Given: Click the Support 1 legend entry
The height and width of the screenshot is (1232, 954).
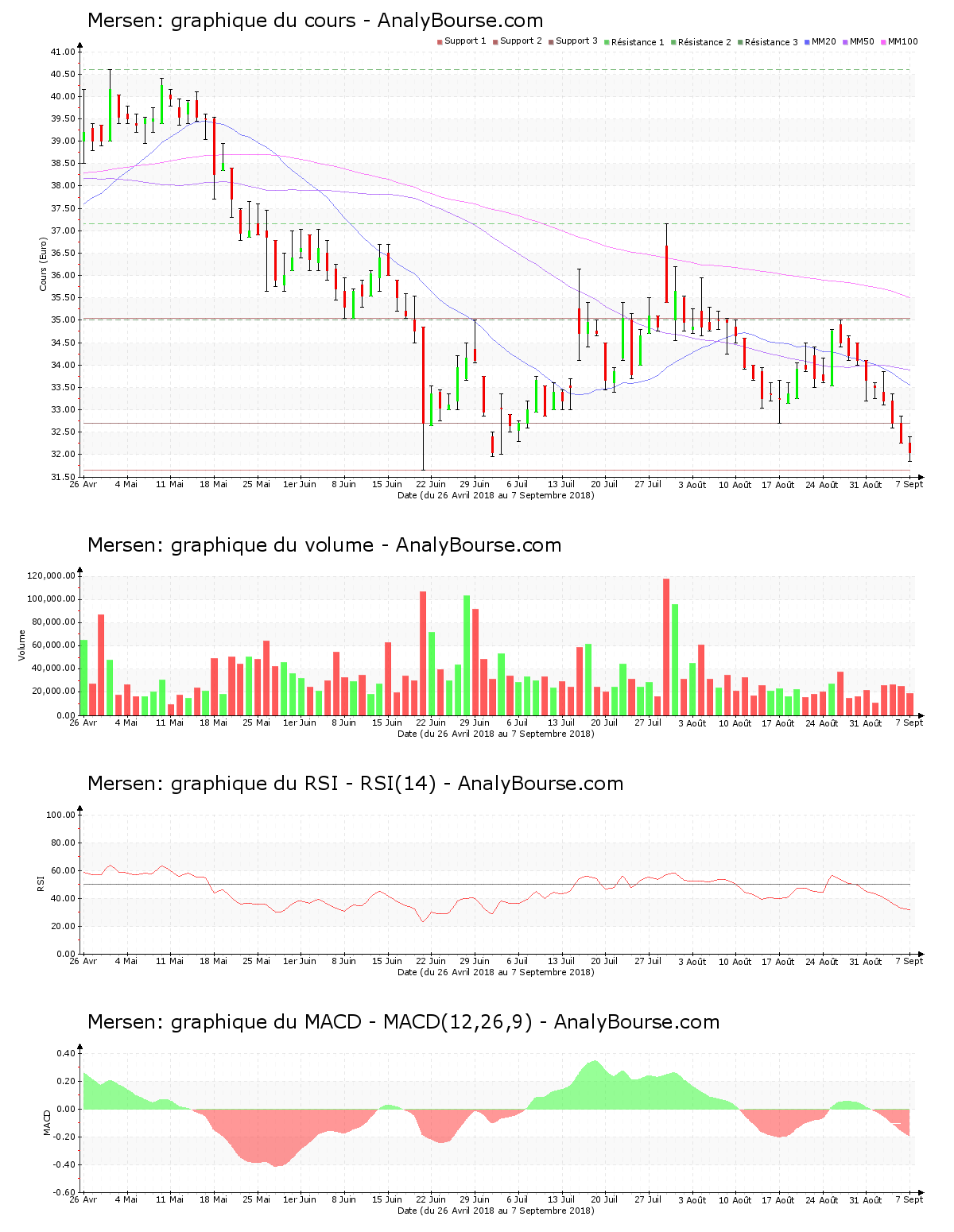Looking at the screenshot, I should pyautogui.click(x=462, y=41).
